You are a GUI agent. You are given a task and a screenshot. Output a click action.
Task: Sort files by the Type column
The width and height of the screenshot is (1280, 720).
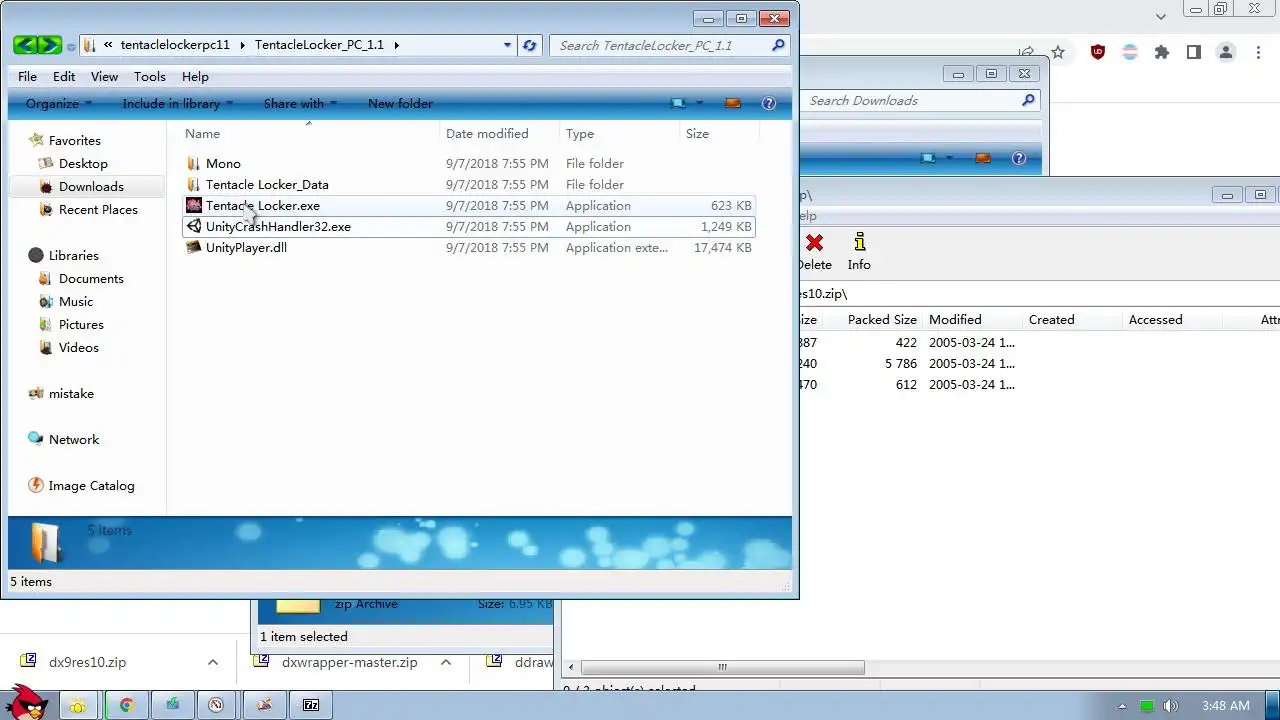(580, 133)
